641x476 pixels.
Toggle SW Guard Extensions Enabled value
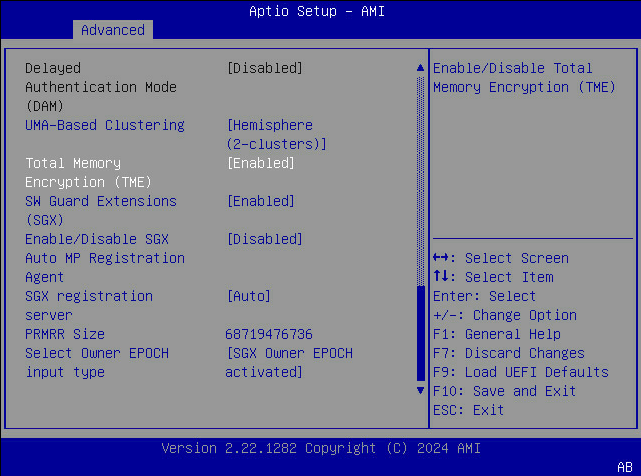[260, 201]
